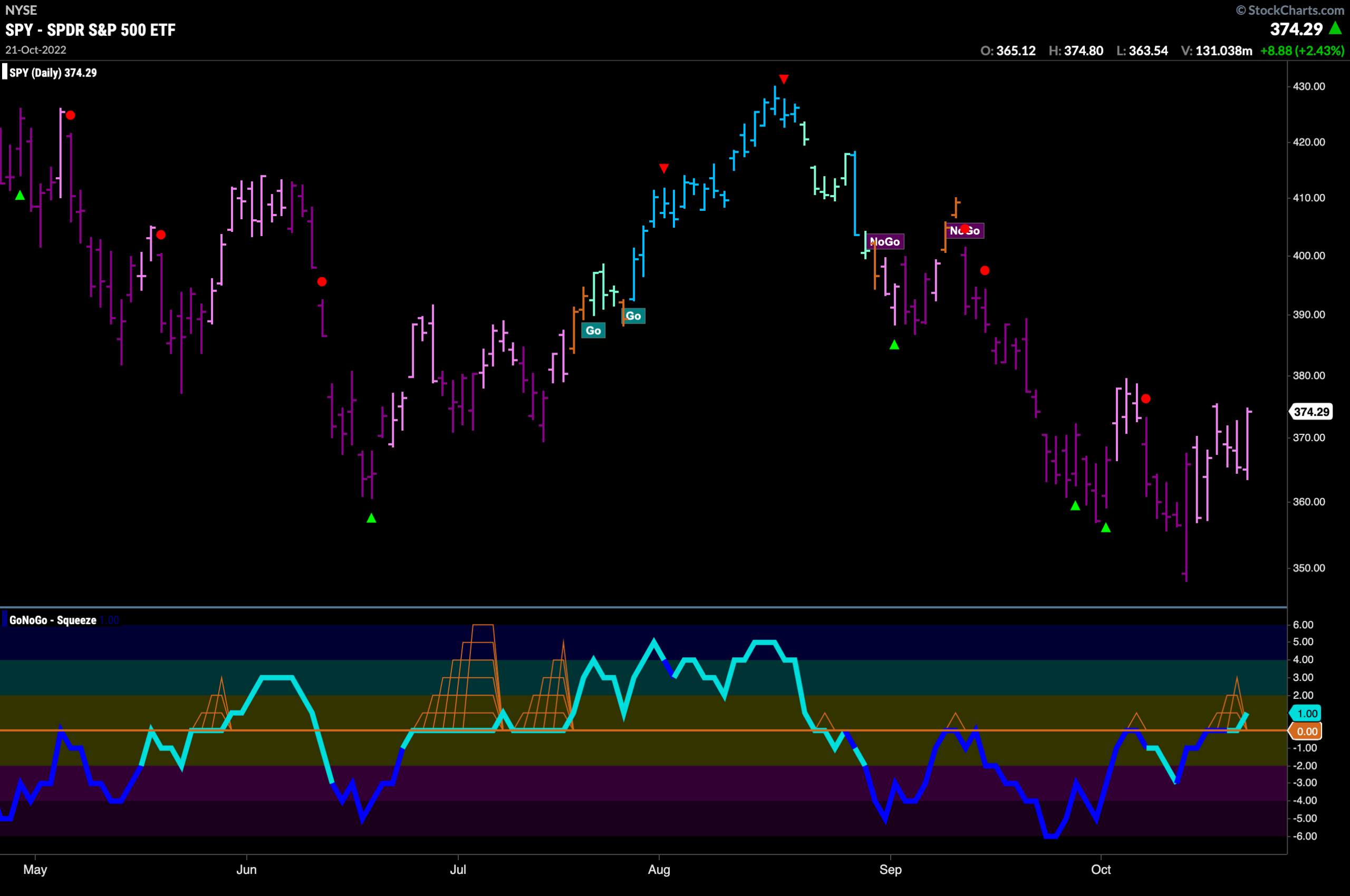Click the GoNoGo - Squeeze indicator label
Image resolution: width=1350 pixels, height=896 pixels.
(x=53, y=620)
